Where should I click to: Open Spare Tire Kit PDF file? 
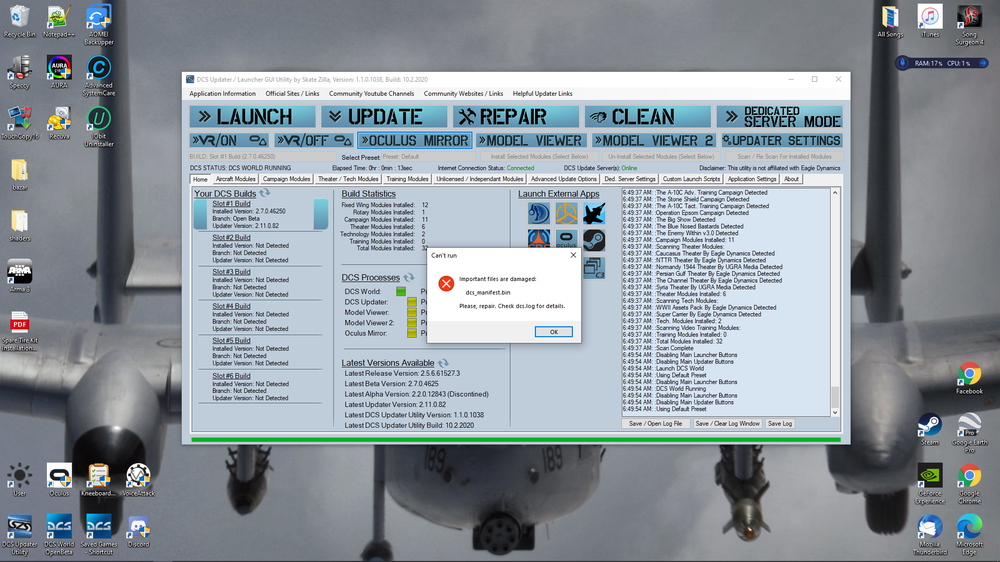pos(19,331)
